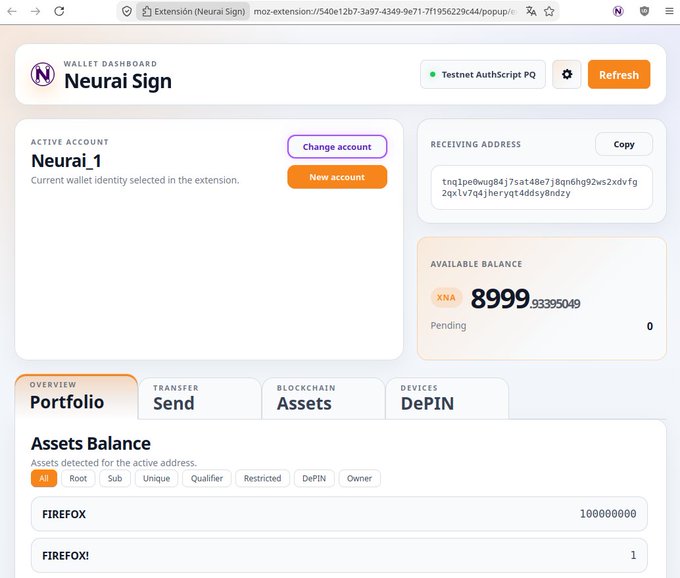Open the Neurai extension toolbar icon
The width and height of the screenshot is (680, 578).
pyautogui.click(x=618, y=11)
